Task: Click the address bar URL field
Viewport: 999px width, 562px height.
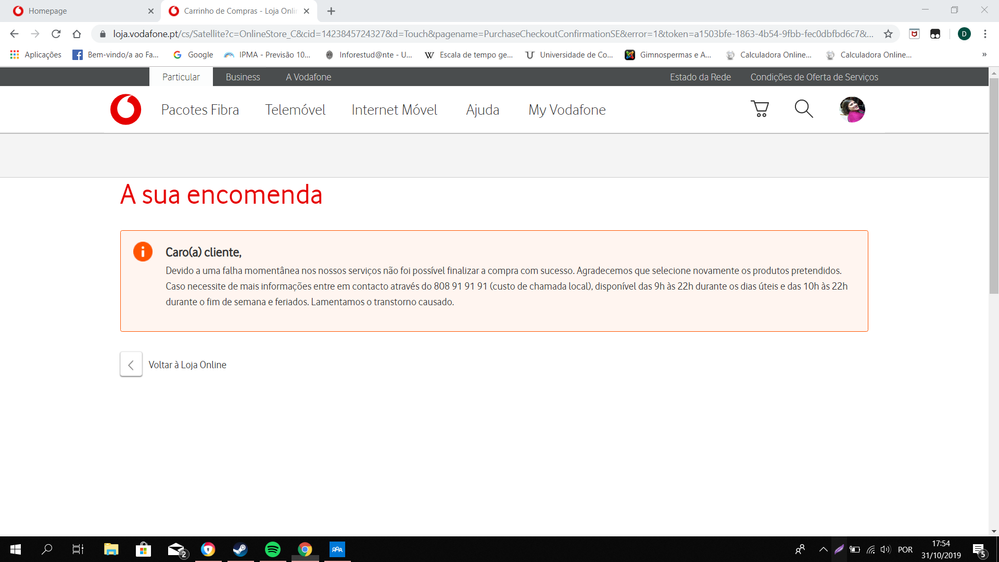Action: click(x=490, y=33)
